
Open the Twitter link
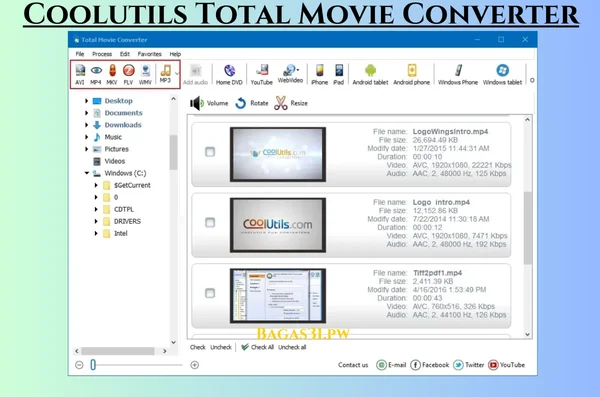point(468,365)
